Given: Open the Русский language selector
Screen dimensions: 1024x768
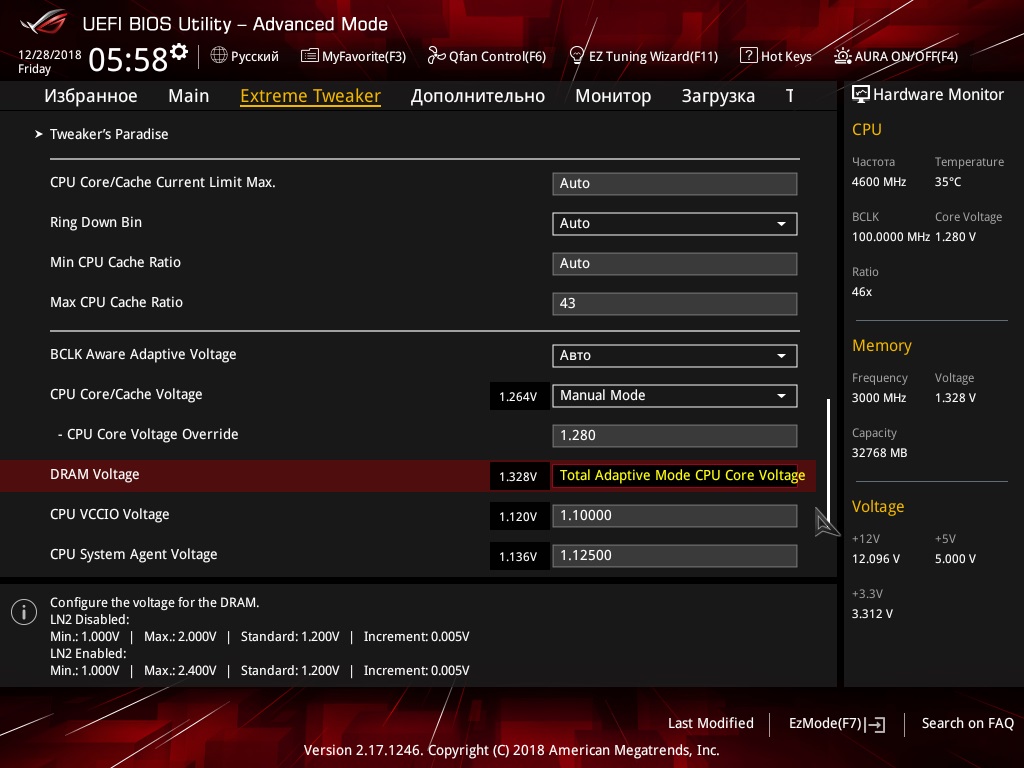Looking at the screenshot, I should (245, 56).
